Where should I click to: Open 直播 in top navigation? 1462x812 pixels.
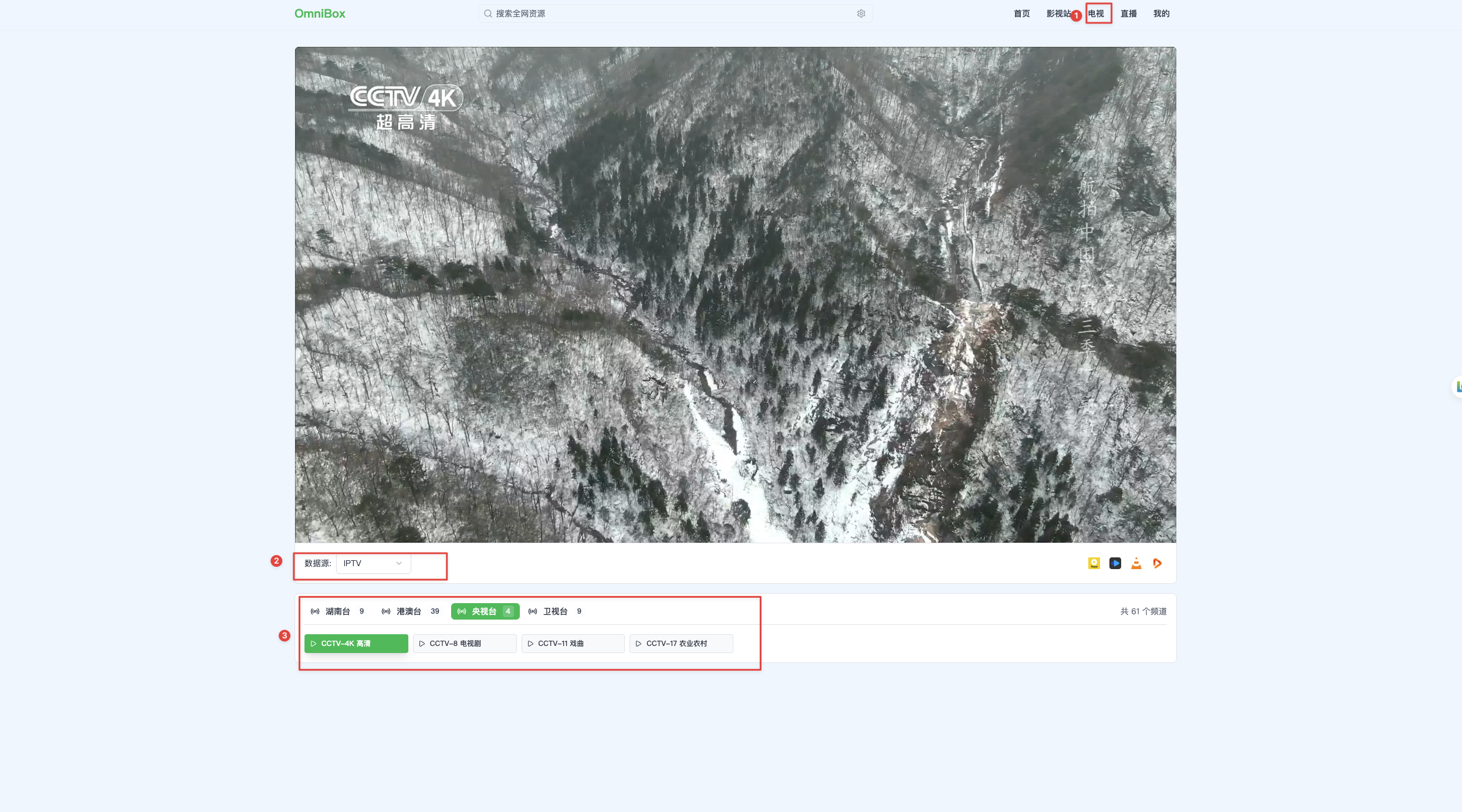1128,13
